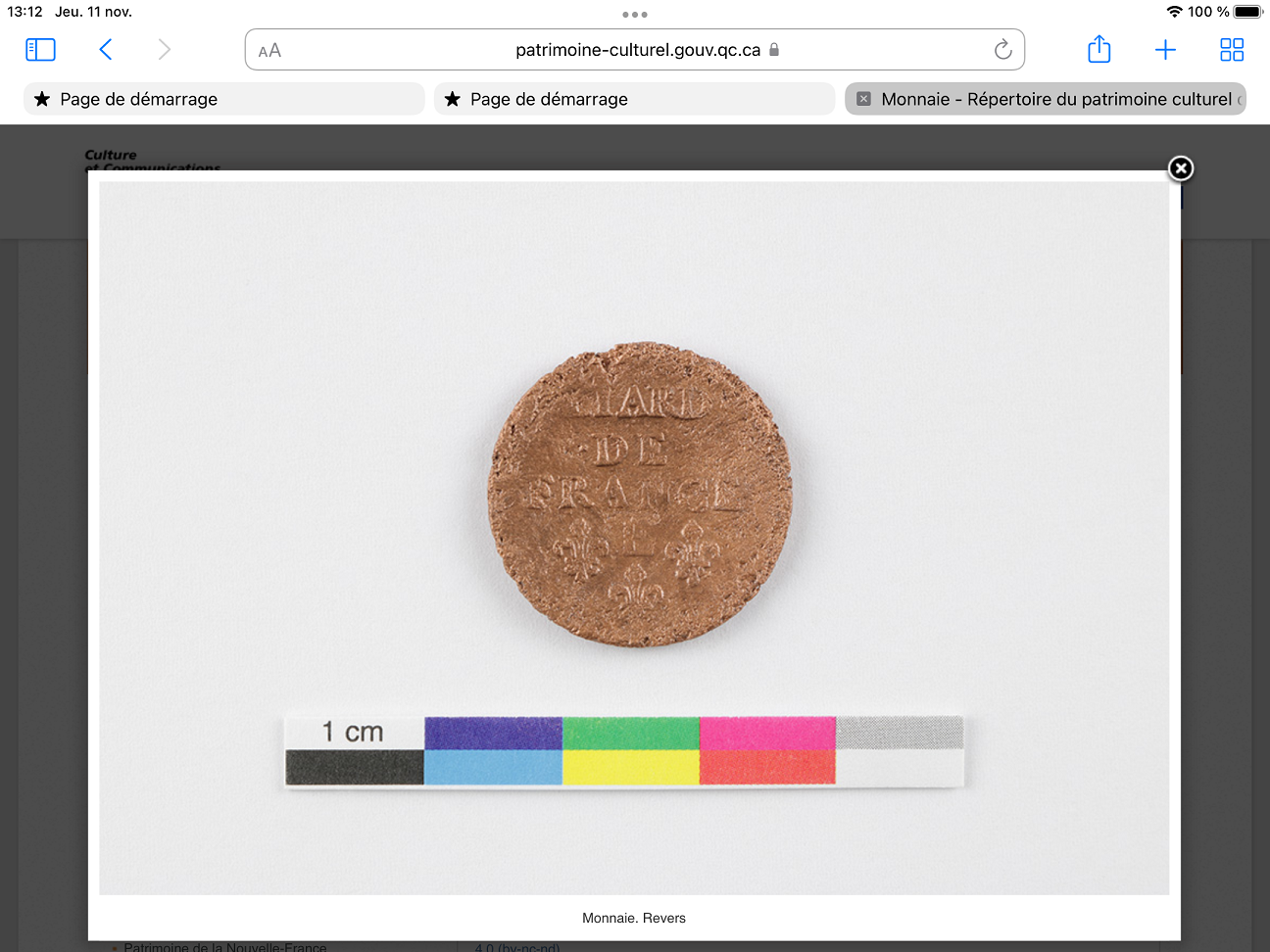Image resolution: width=1270 pixels, height=952 pixels.
Task: Tap the 13:12 clock in status bar
Action: [x=24, y=12]
